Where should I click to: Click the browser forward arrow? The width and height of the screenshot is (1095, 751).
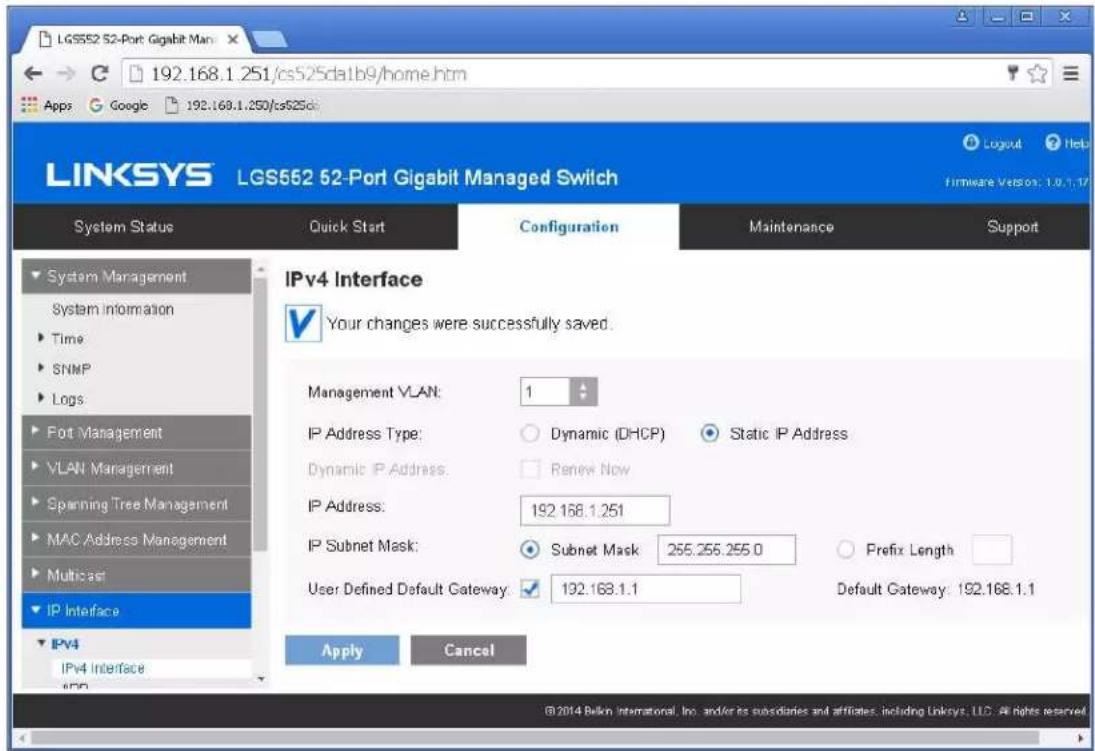tap(66, 73)
